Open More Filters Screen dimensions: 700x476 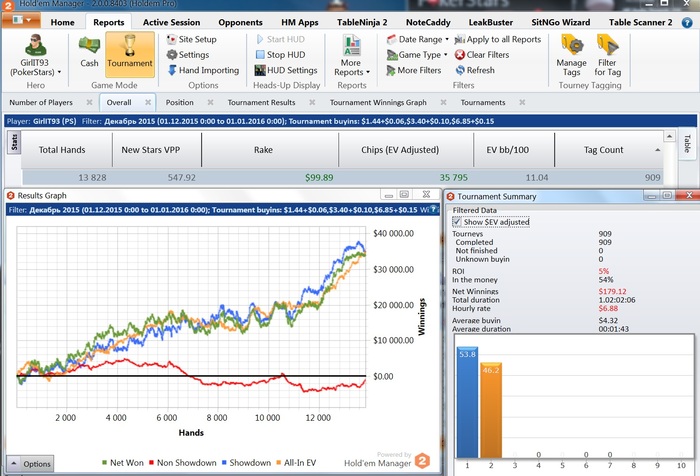(413, 70)
